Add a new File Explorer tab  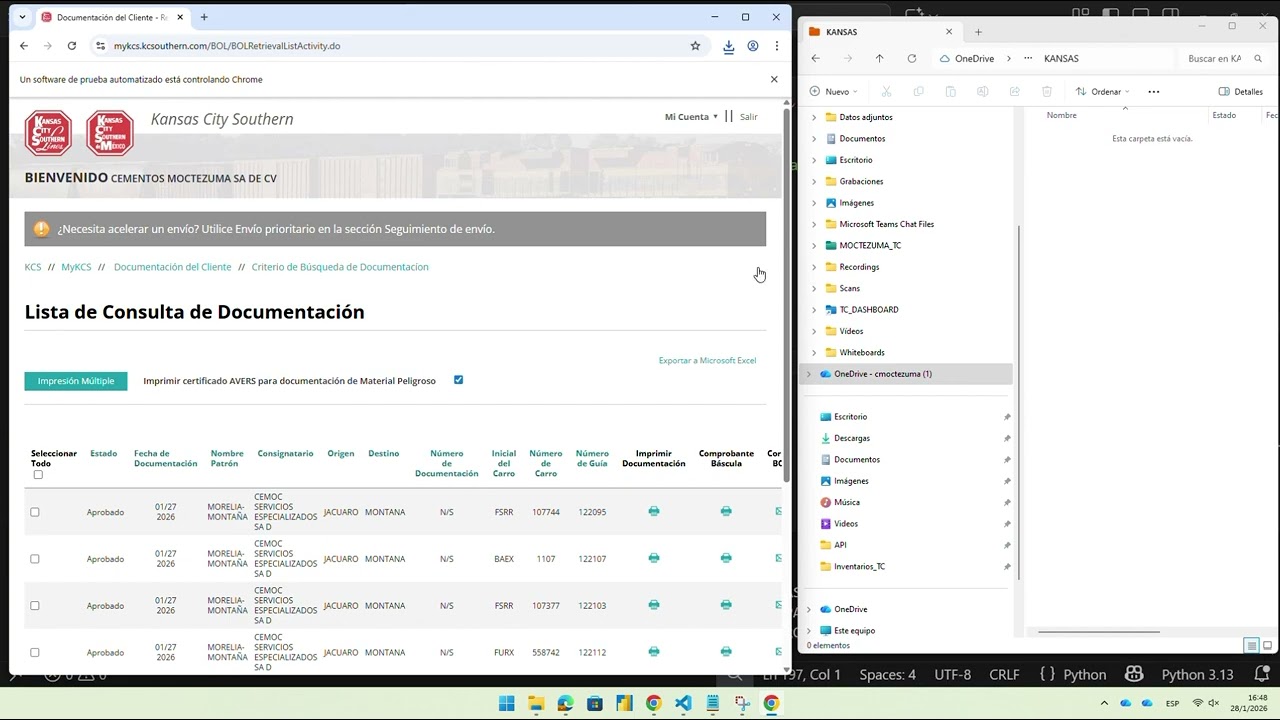(978, 32)
